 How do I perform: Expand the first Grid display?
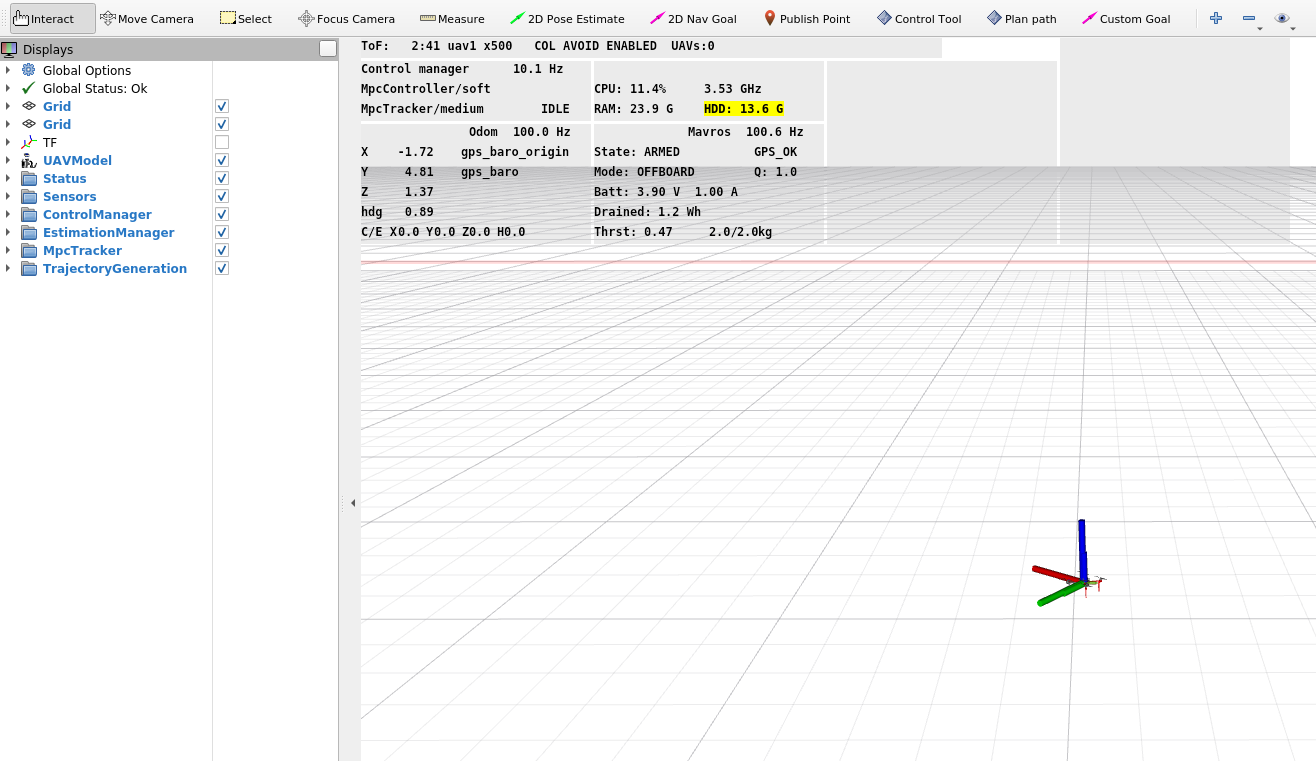coord(8,106)
